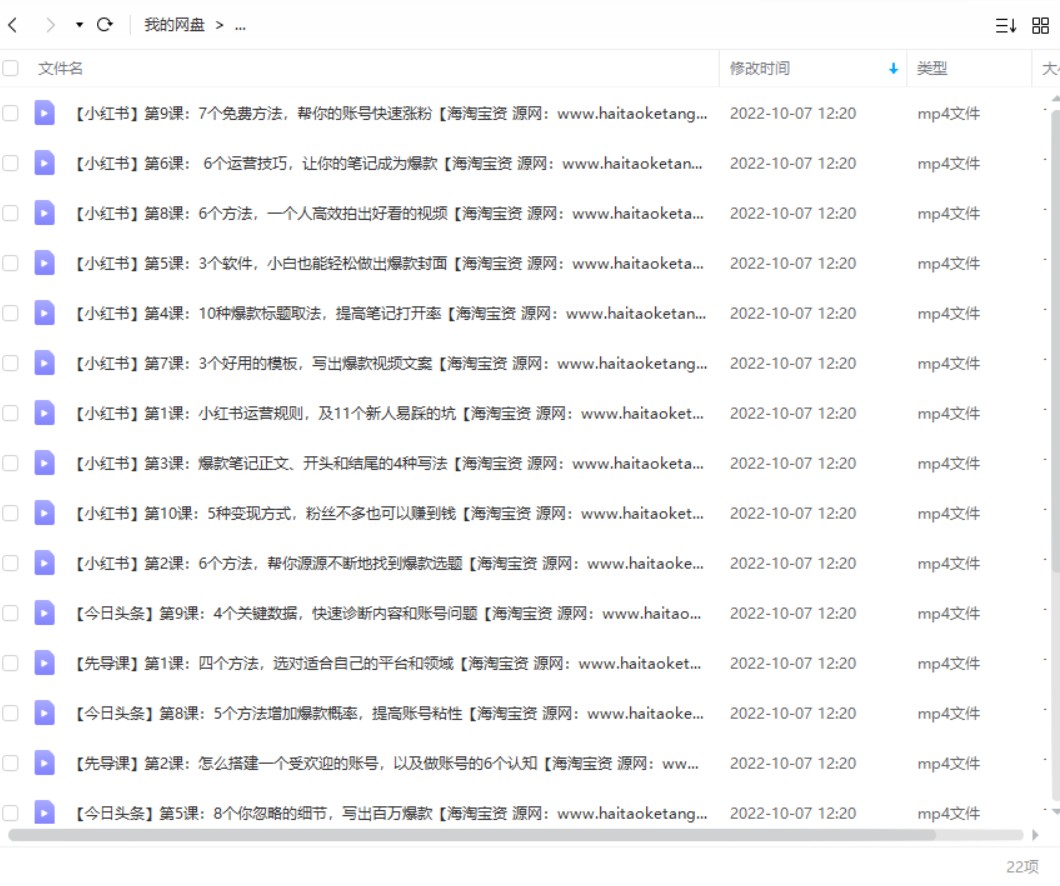The height and width of the screenshot is (886, 1060).
Task: Click video icon of 小红书 第6课
Action: pyautogui.click(x=45, y=163)
